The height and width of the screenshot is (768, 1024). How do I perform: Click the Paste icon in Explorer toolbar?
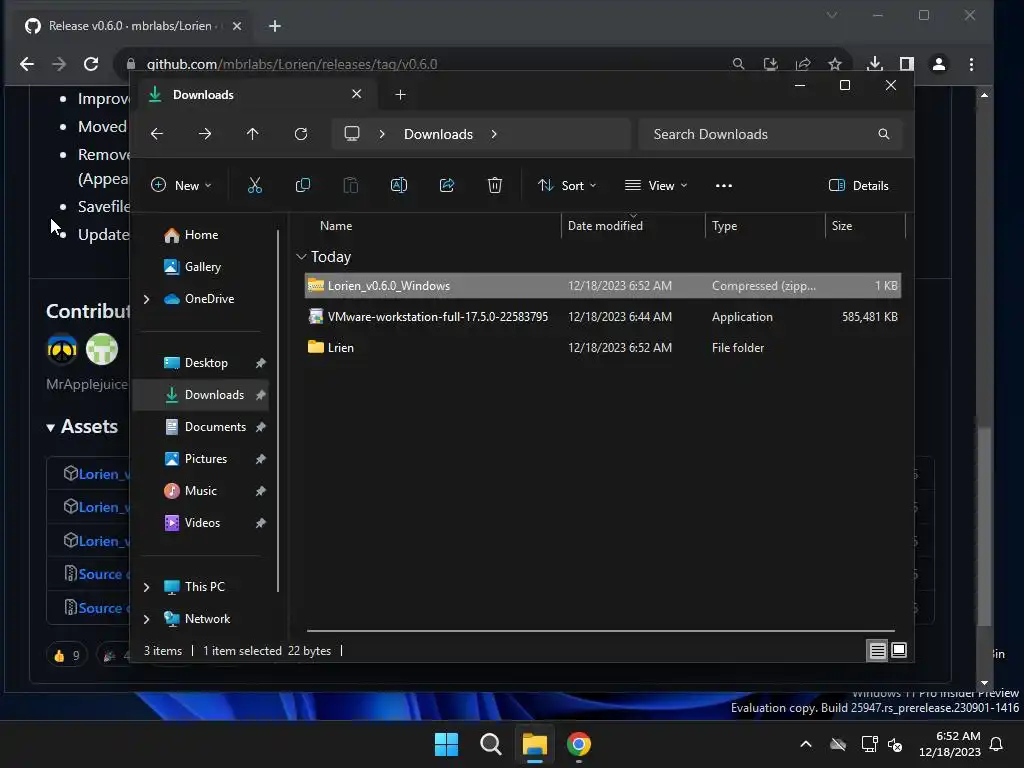coord(351,185)
